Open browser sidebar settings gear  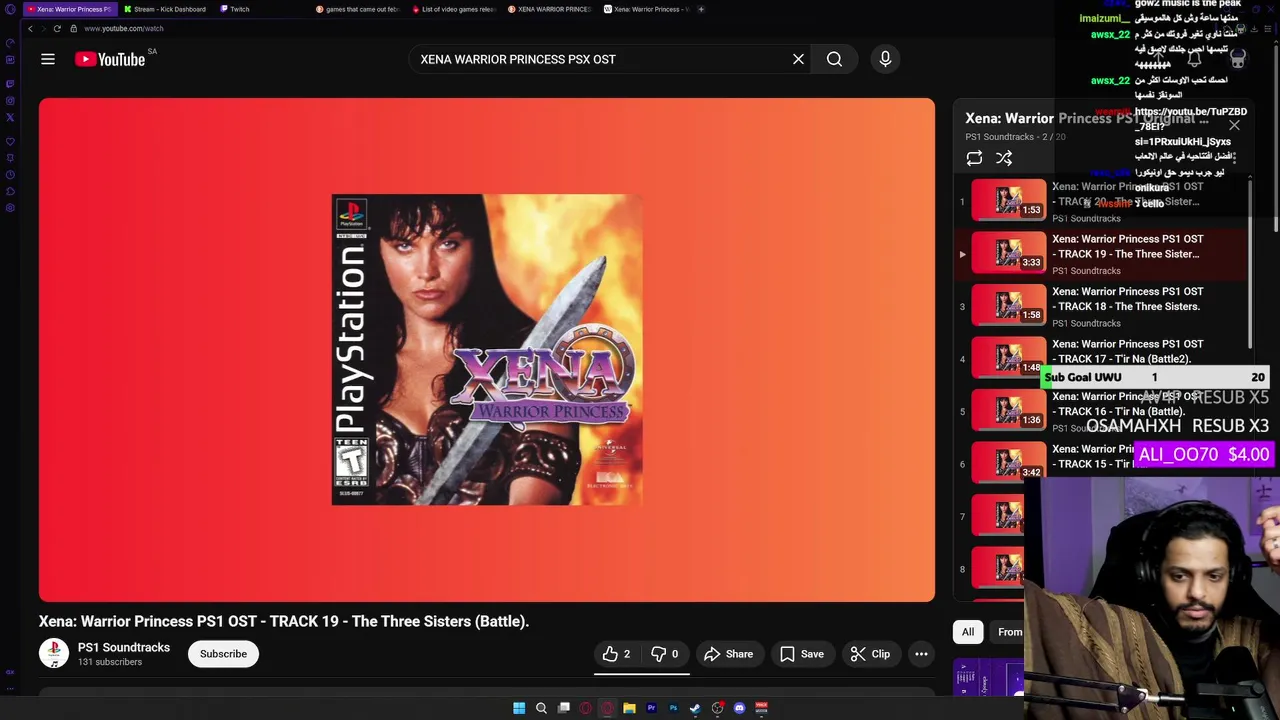[x=10, y=208]
